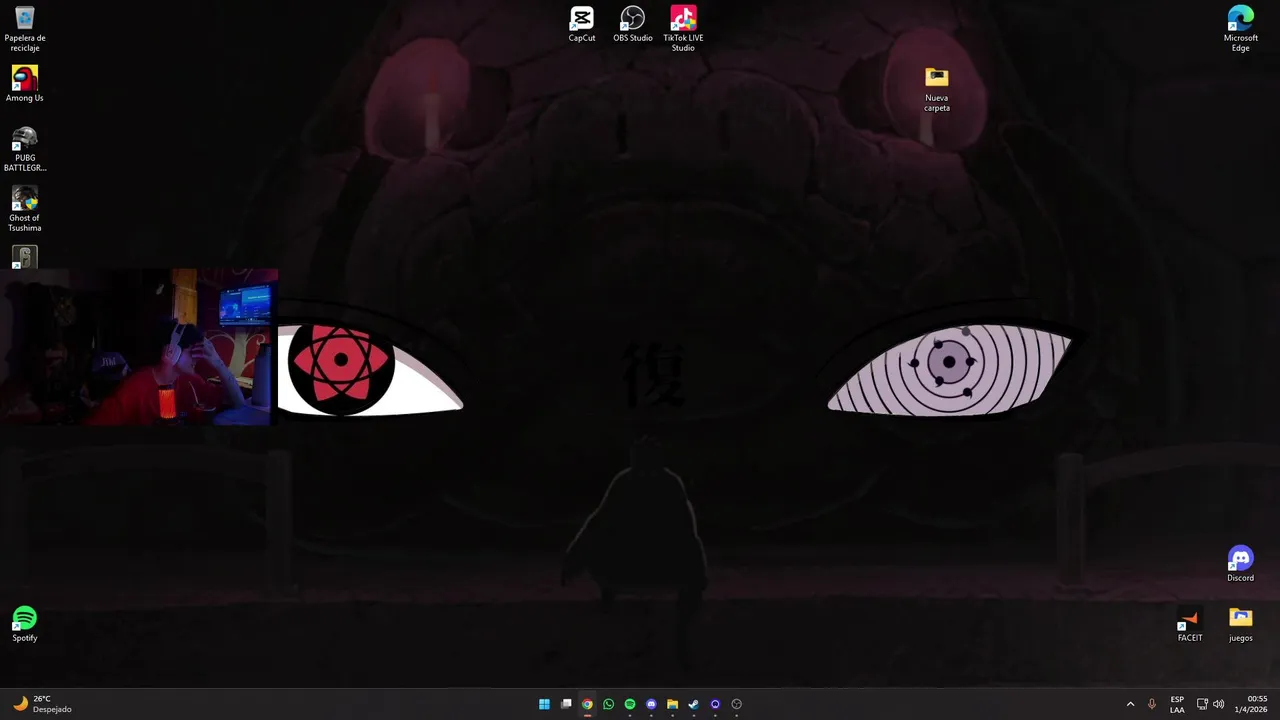Select the Microsoft Edge desktop icon
1280x720 pixels.
coord(1241,29)
